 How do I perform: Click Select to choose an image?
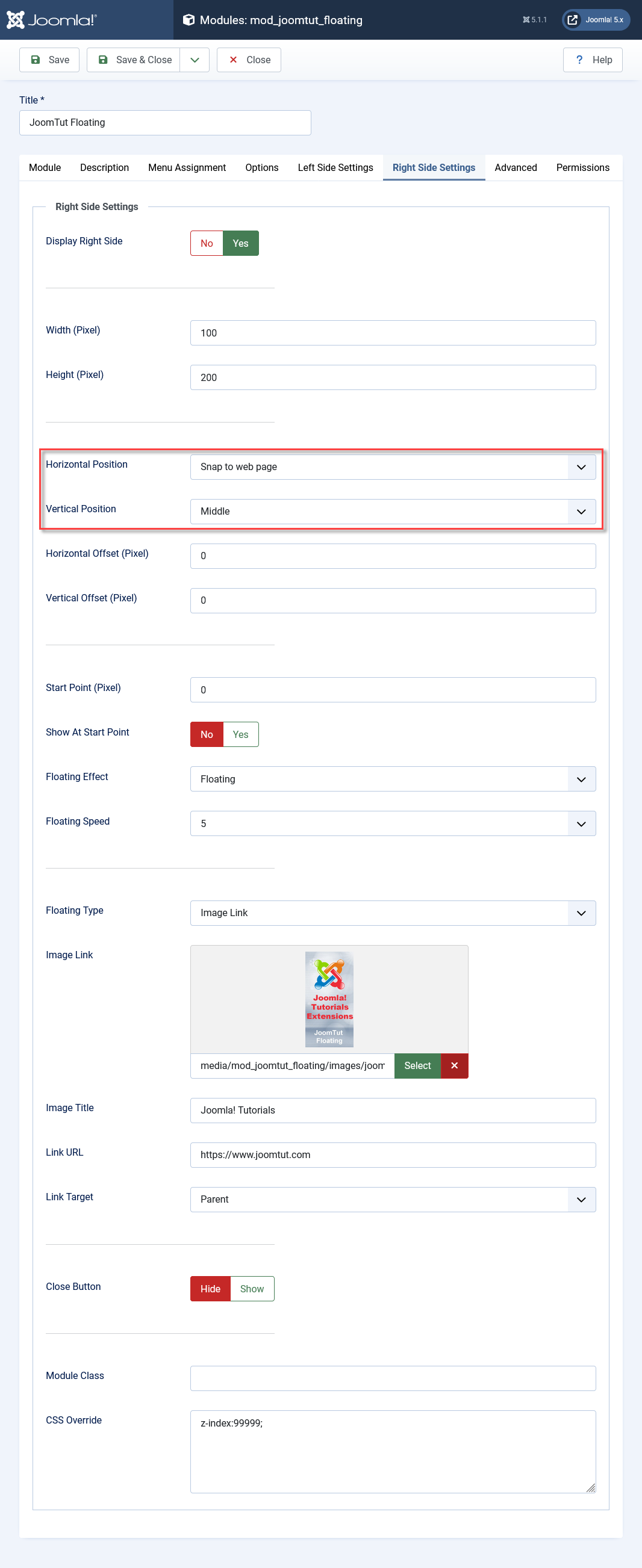(x=417, y=1066)
